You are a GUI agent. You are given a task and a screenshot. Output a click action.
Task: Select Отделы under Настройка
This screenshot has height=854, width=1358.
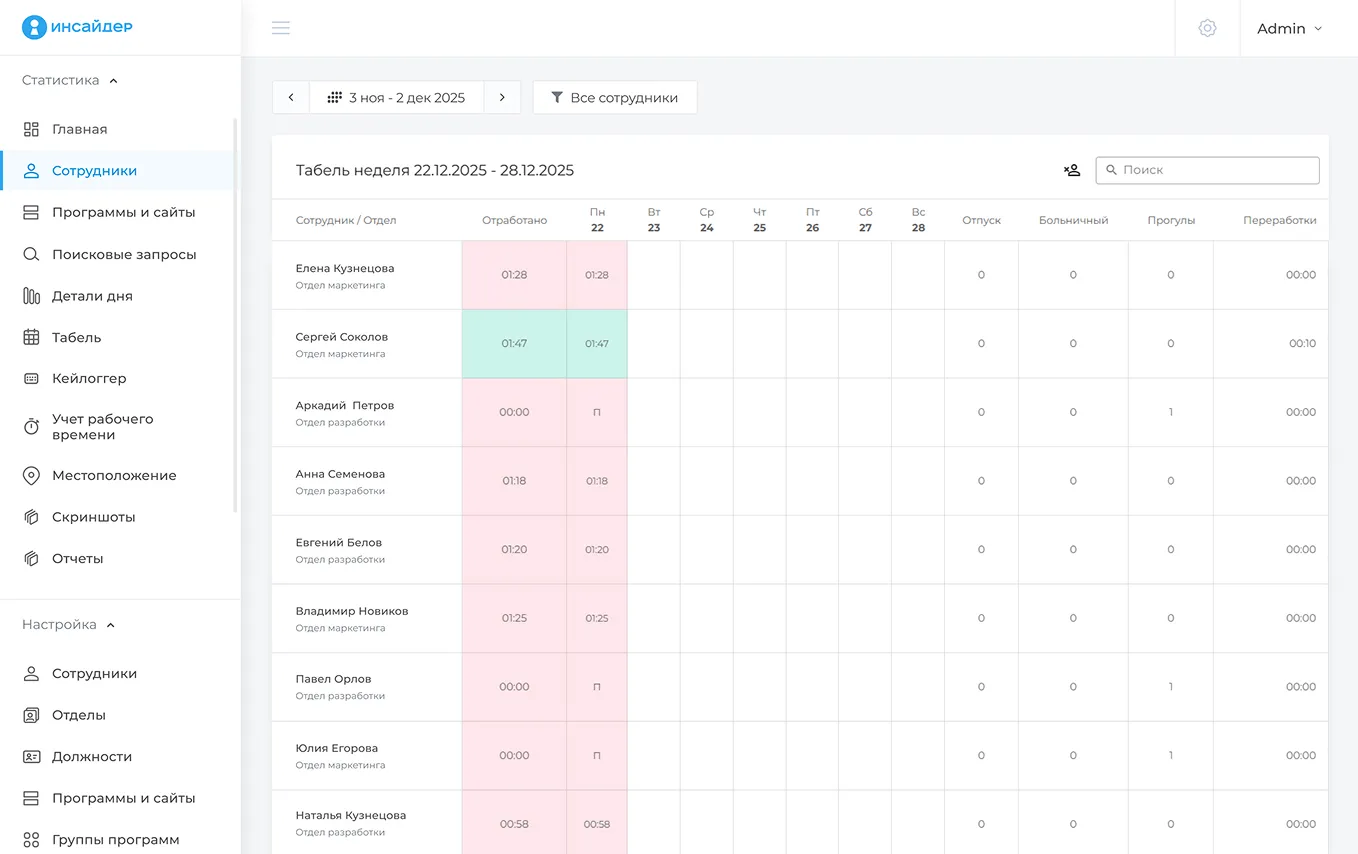(78, 715)
